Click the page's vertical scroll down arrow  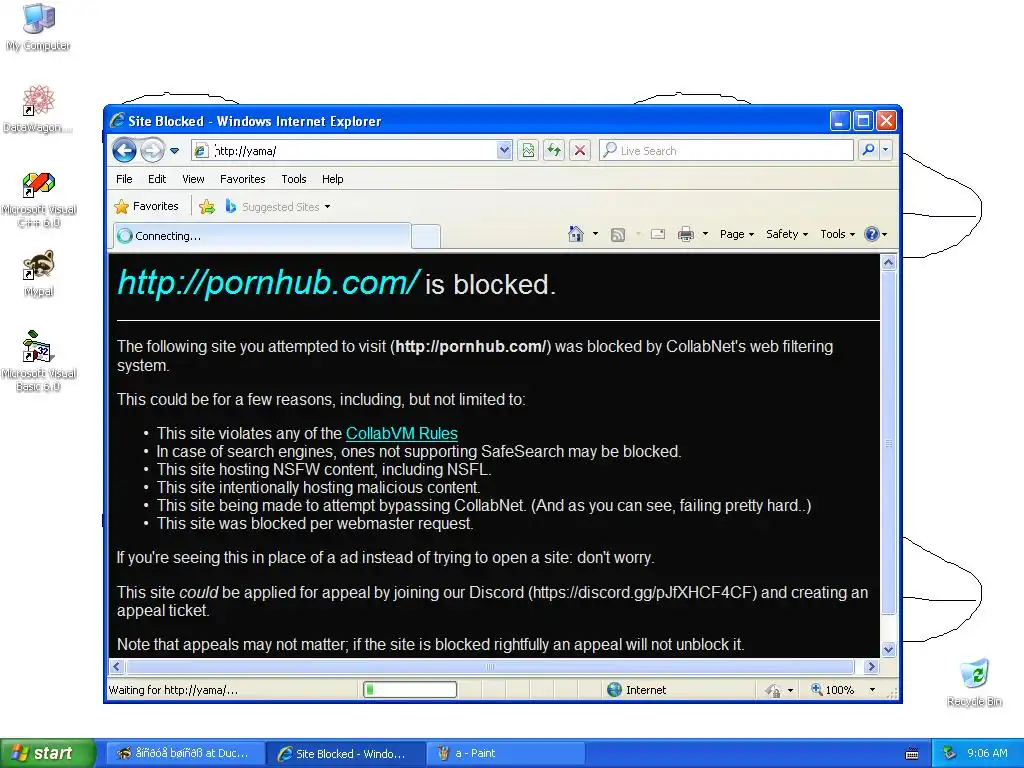pyautogui.click(x=888, y=649)
